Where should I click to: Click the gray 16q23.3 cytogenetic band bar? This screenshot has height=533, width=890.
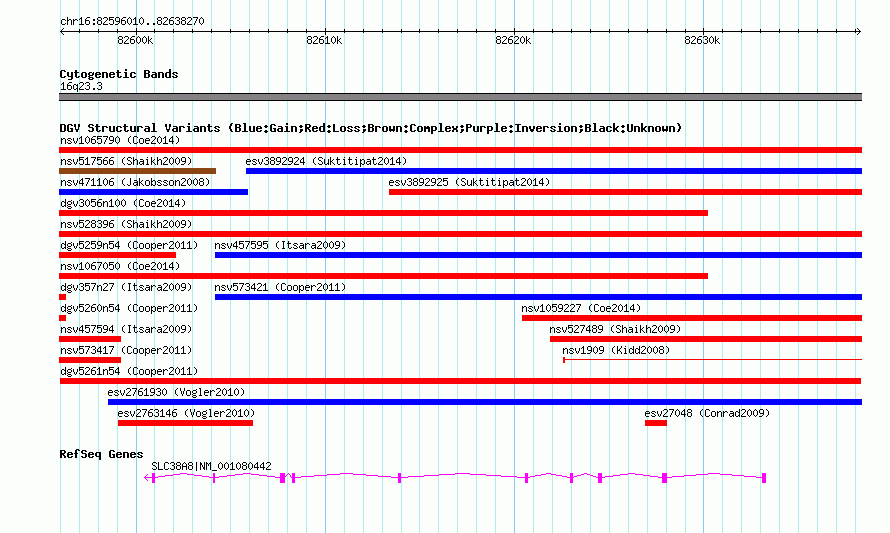coord(460,97)
